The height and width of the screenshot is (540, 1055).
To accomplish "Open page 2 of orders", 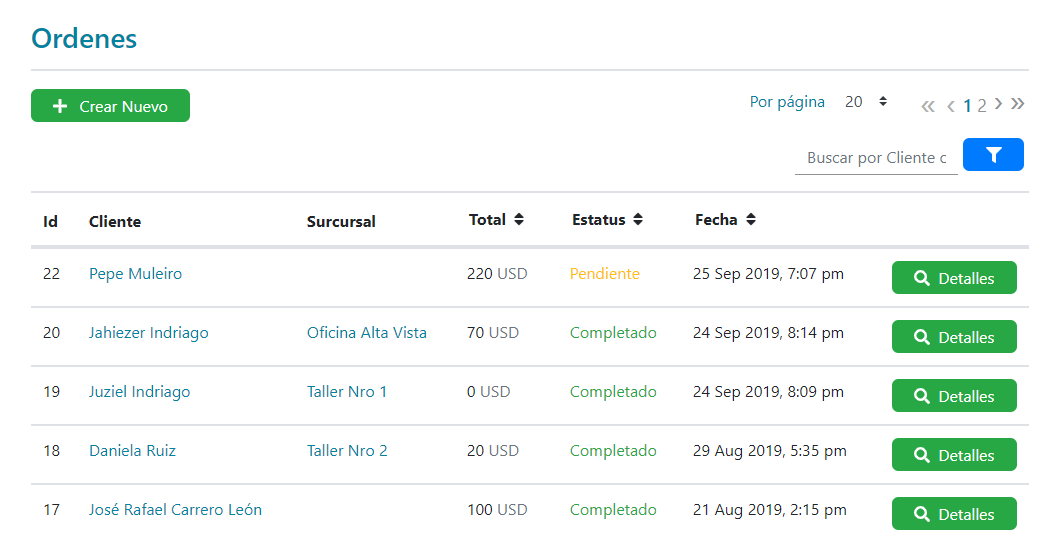I will (982, 105).
